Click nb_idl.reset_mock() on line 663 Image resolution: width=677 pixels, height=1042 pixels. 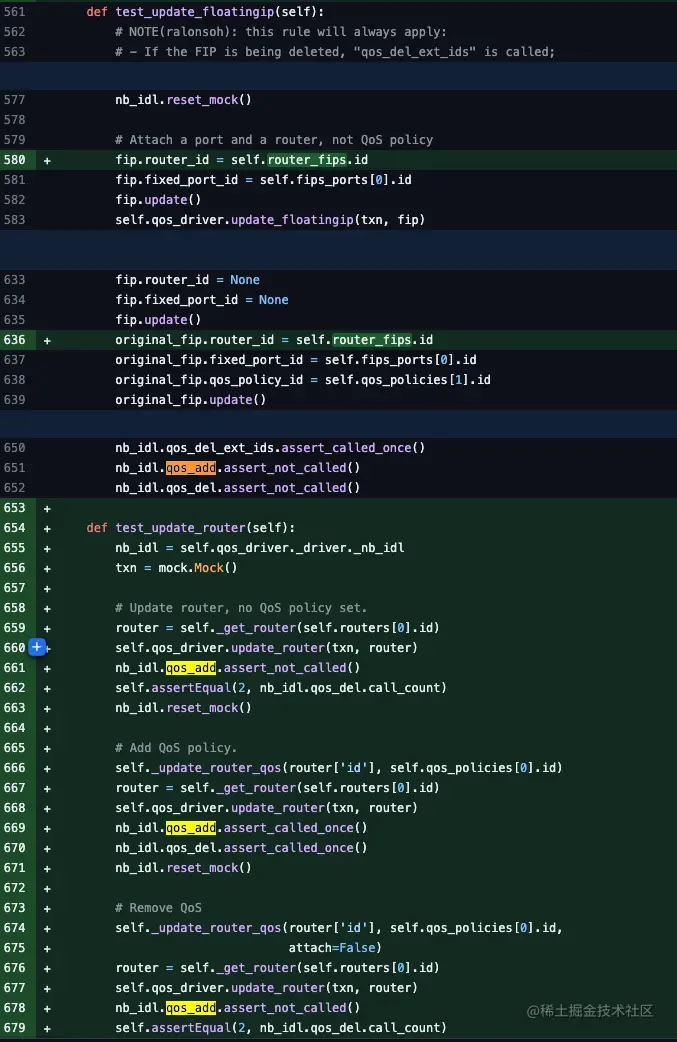coord(183,708)
